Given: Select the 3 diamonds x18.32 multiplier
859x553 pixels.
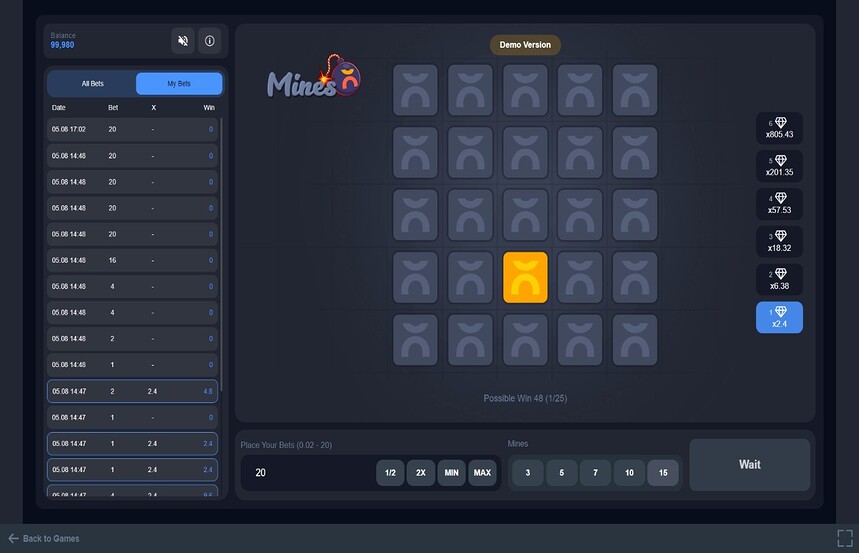Looking at the screenshot, I should point(779,242).
